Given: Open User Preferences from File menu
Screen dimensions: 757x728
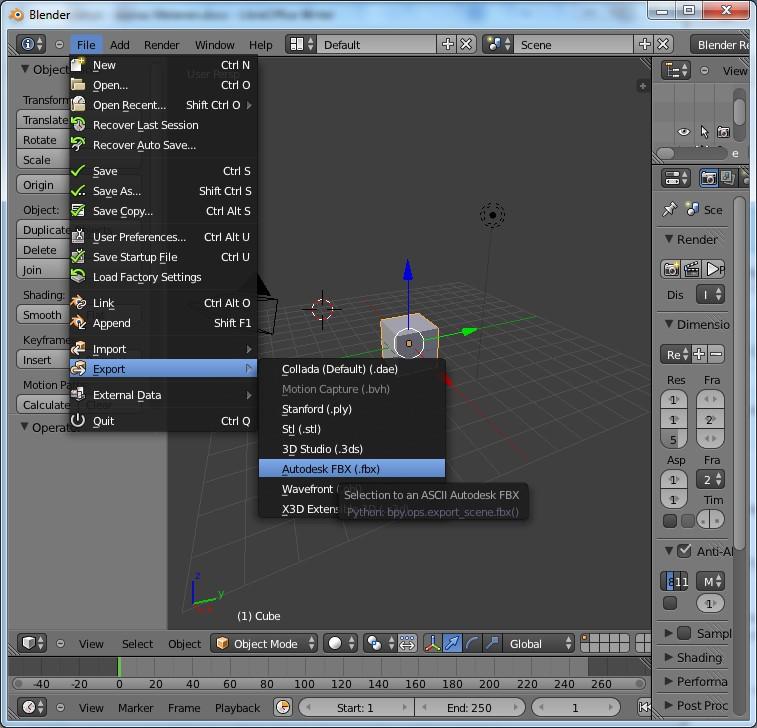Looking at the screenshot, I should [x=163, y=237].
